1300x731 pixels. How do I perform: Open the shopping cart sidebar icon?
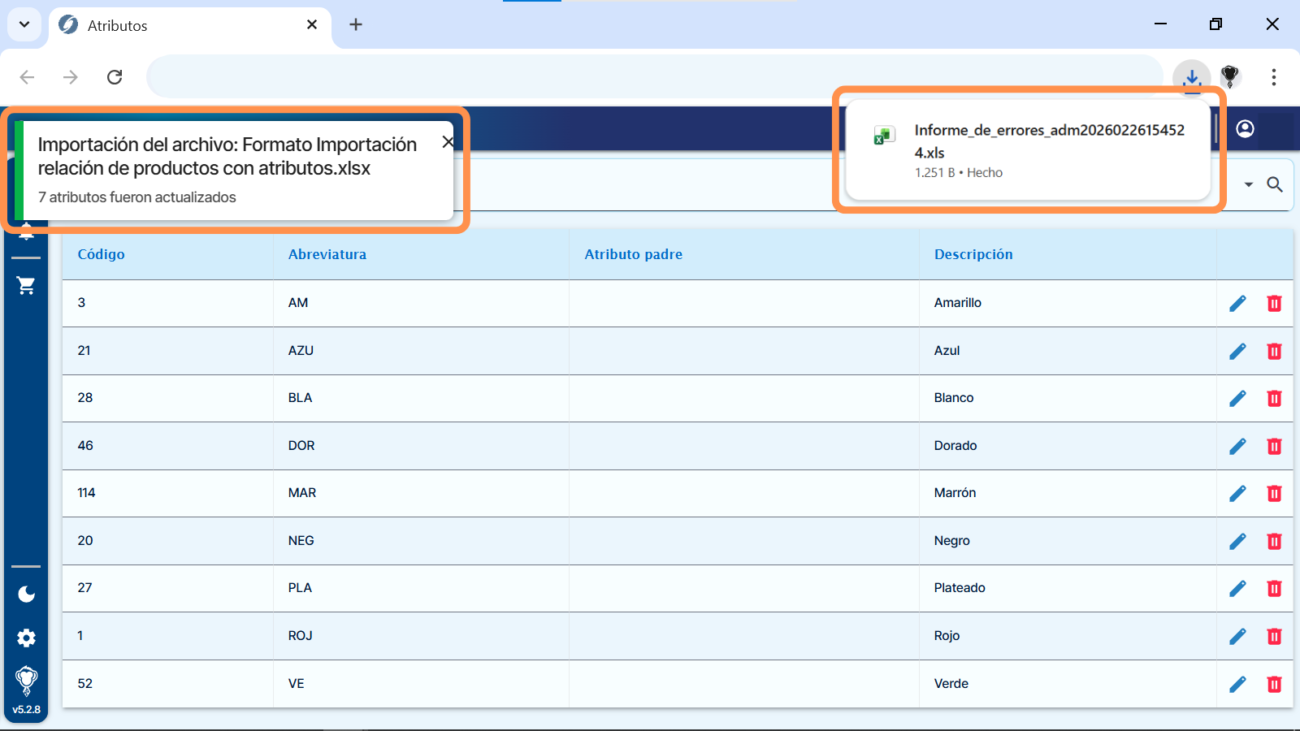(x=26, y=286)
